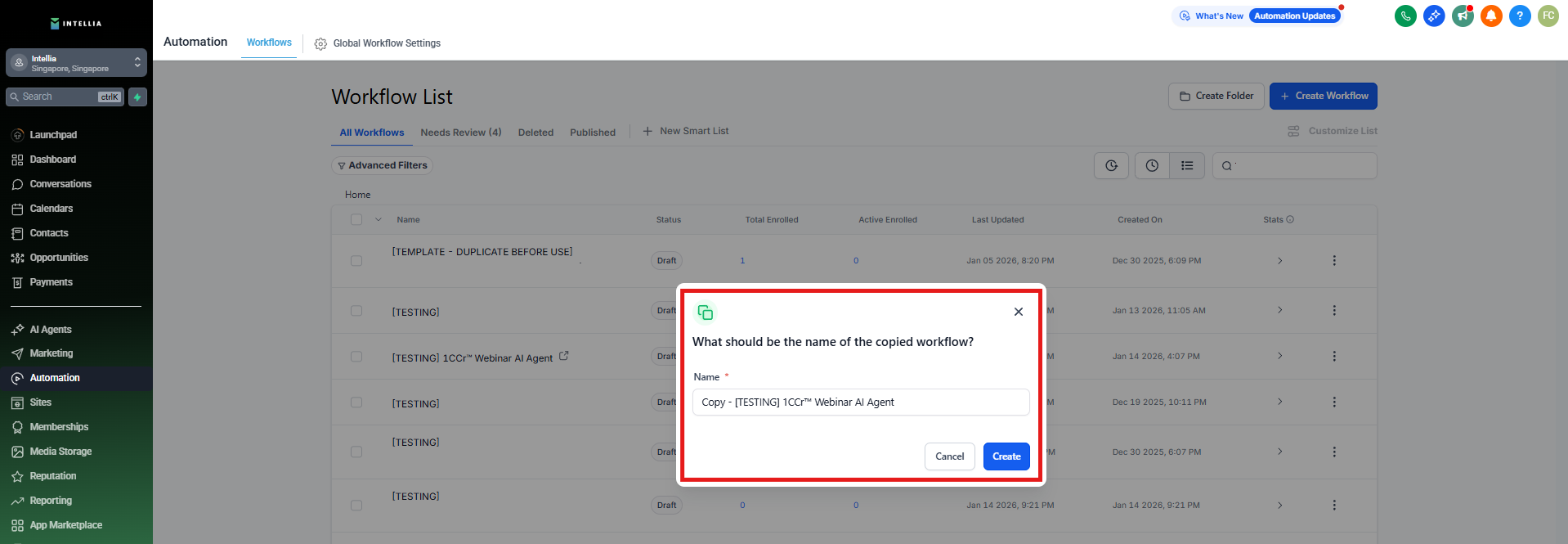
Task: Open the FC profile avatar
Action: (1548, 16)
